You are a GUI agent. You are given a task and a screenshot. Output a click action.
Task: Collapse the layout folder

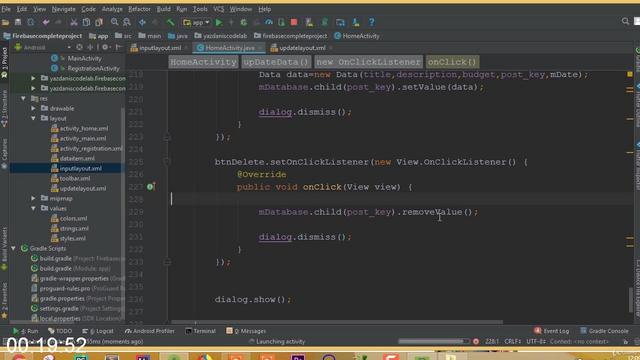tap(33, 118)
